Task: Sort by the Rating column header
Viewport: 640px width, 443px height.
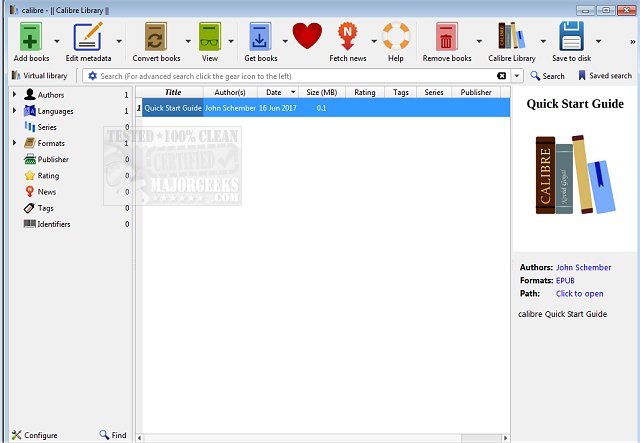Action: pyautogui.click(x=364, y=92)
